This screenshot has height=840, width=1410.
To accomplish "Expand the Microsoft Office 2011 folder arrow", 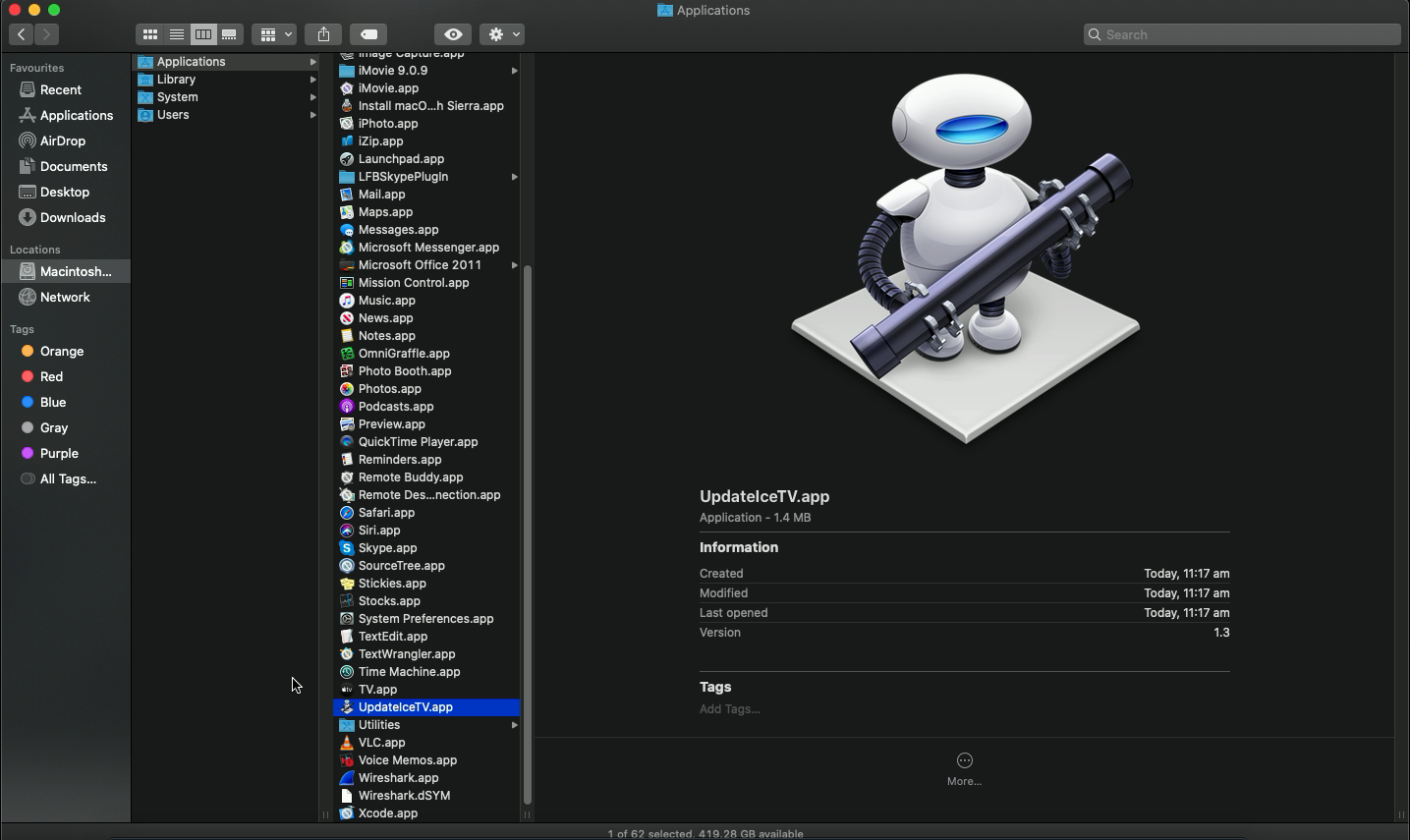I will point(515,265).
